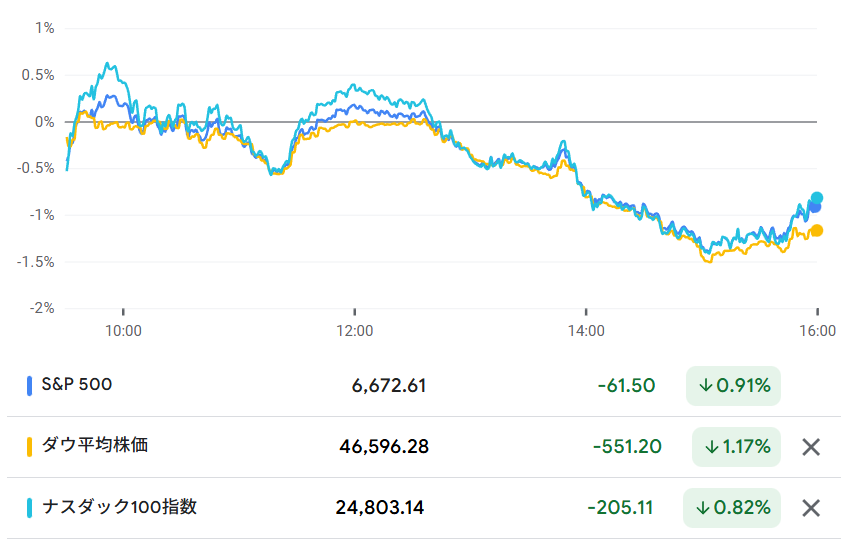
Task: Click the S&P 500 price 6,672.61
Action: (389, 386)
